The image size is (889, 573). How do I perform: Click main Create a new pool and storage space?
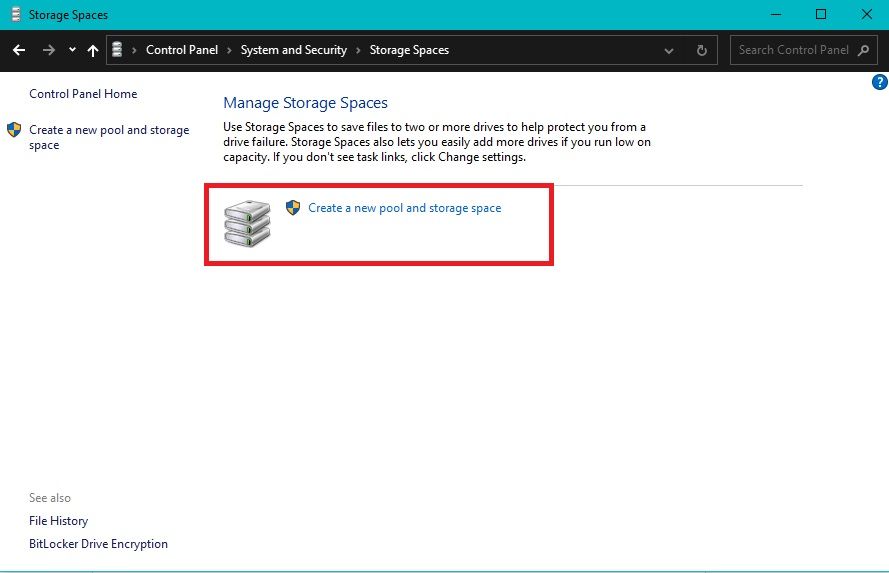pyautogui.click(x=404, y=208)
